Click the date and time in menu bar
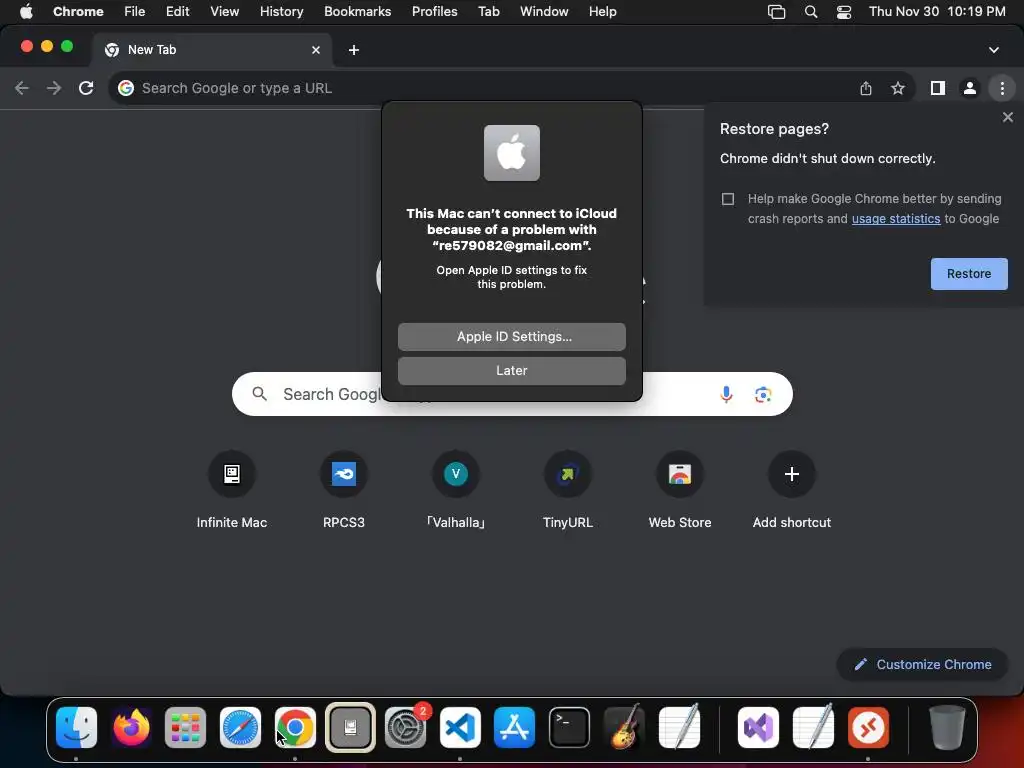Screen dimensions: 1024x768 coord(937,12)
